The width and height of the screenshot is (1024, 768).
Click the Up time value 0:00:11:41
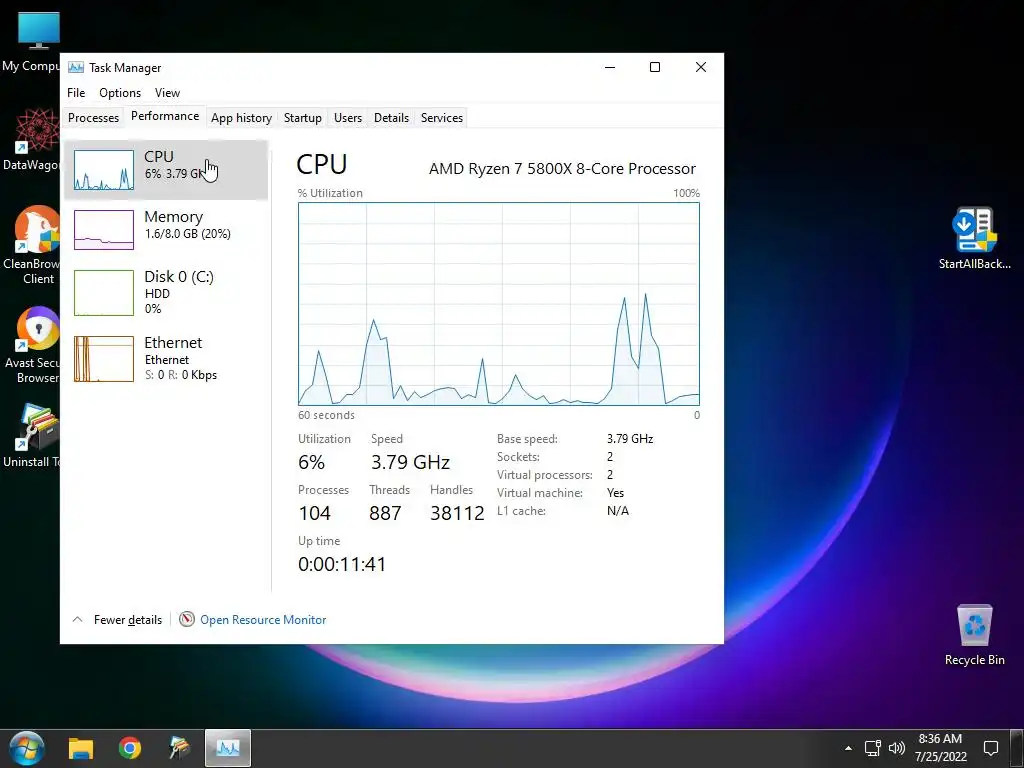tap(342, 564)
